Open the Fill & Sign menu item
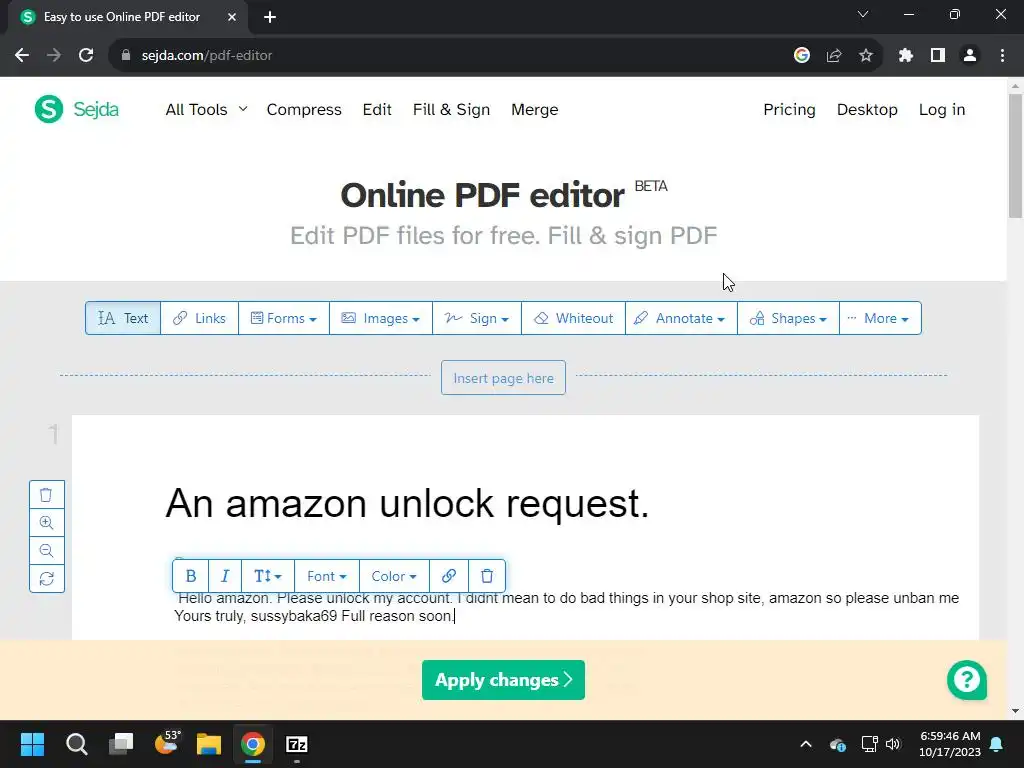1024x768 pixels. click(x=451, y=110)
